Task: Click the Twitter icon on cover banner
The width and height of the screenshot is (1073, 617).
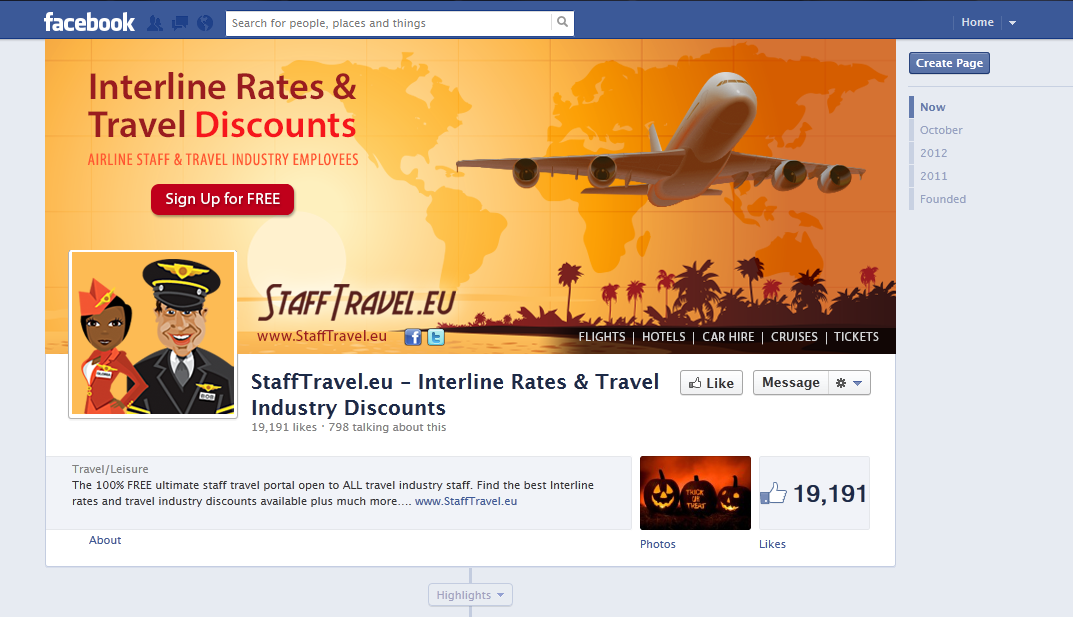Action: click(x=436, y=337)
